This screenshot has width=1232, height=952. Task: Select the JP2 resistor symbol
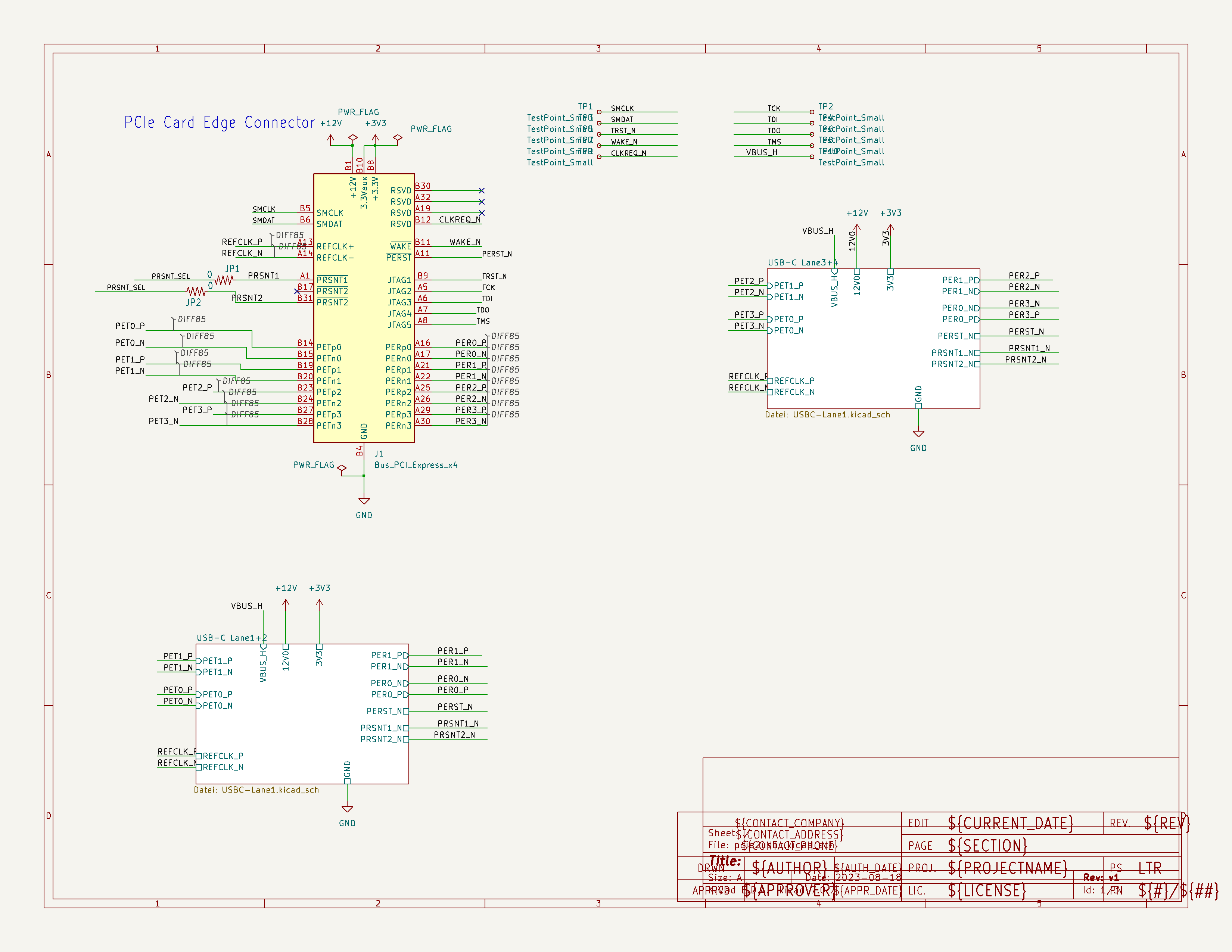pyautogui.click(x=196, y=291)
